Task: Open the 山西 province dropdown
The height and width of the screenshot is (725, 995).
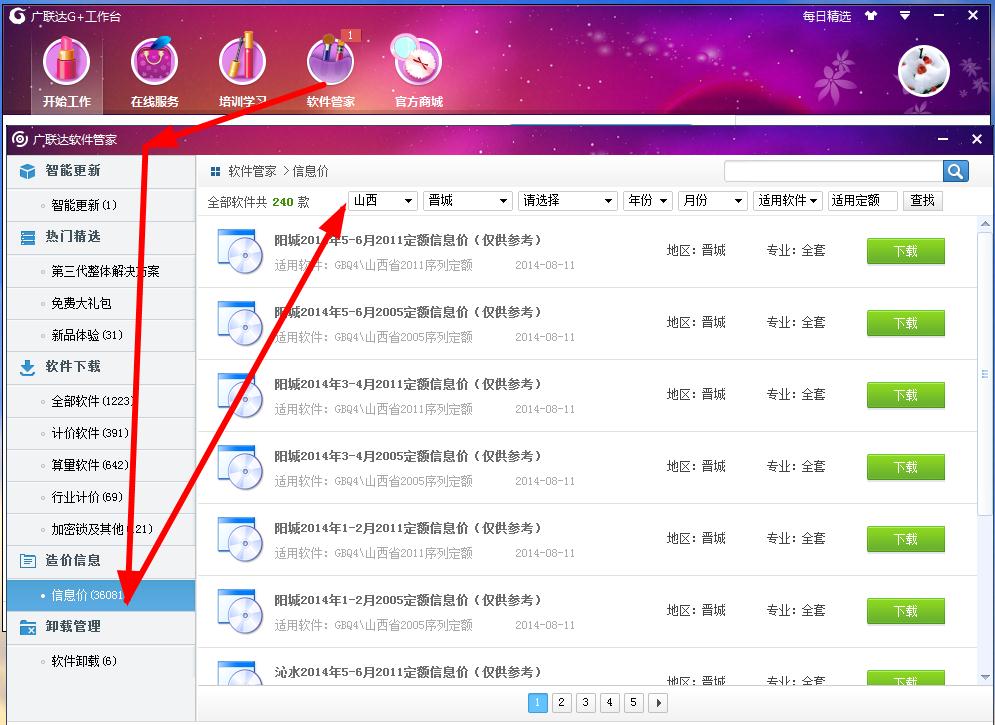Action: [x=383, y=200]
